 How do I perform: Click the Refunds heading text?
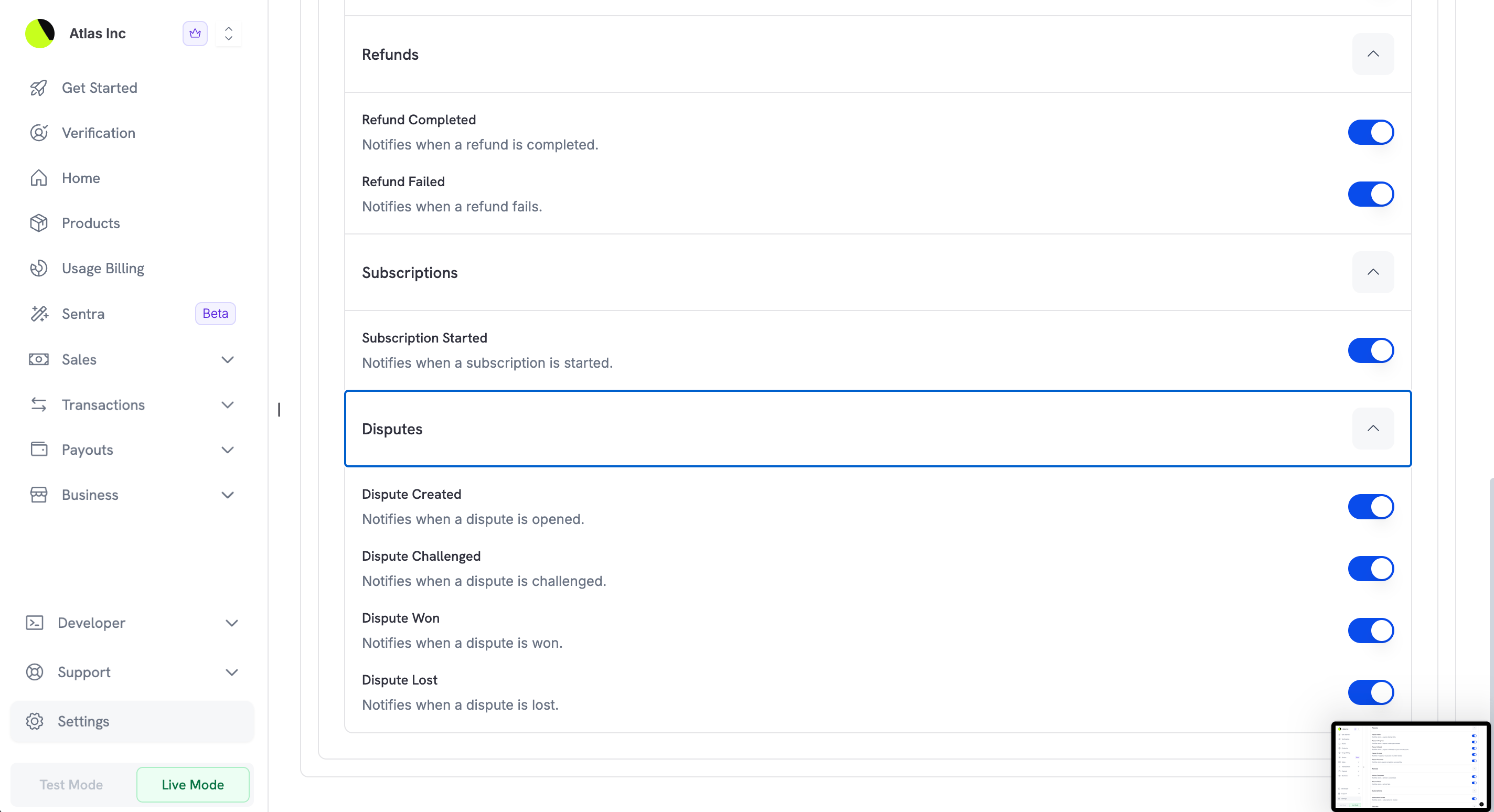[390, 55]
